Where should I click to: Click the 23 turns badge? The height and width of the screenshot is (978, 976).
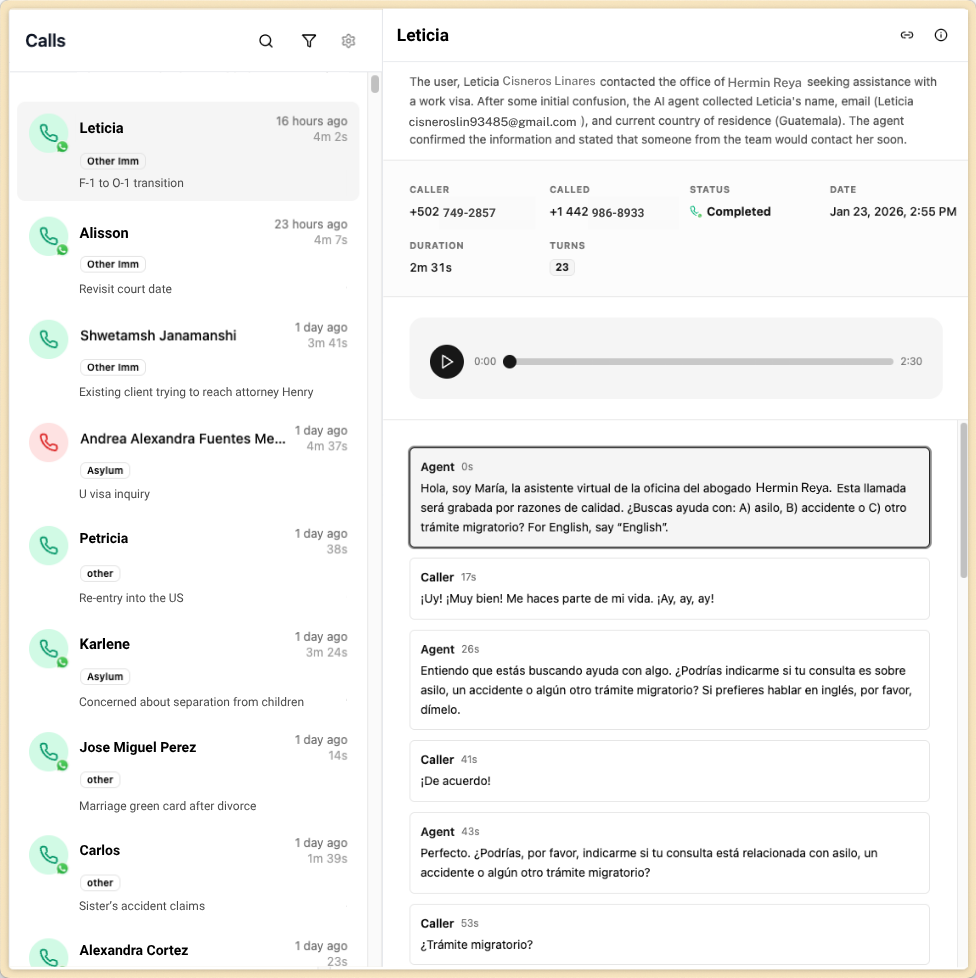[561, 267]
